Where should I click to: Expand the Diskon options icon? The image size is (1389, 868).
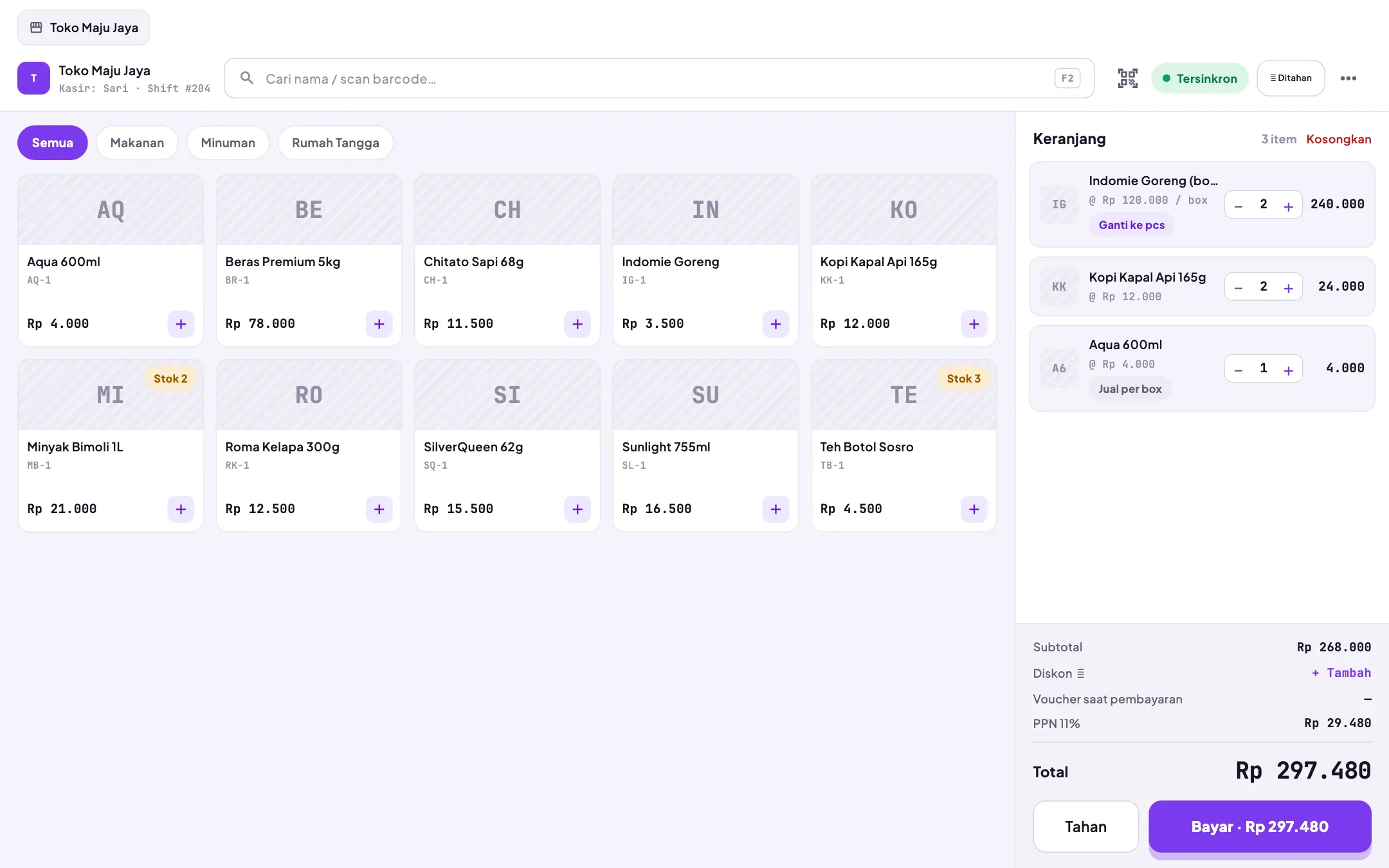pos(1080,673)
